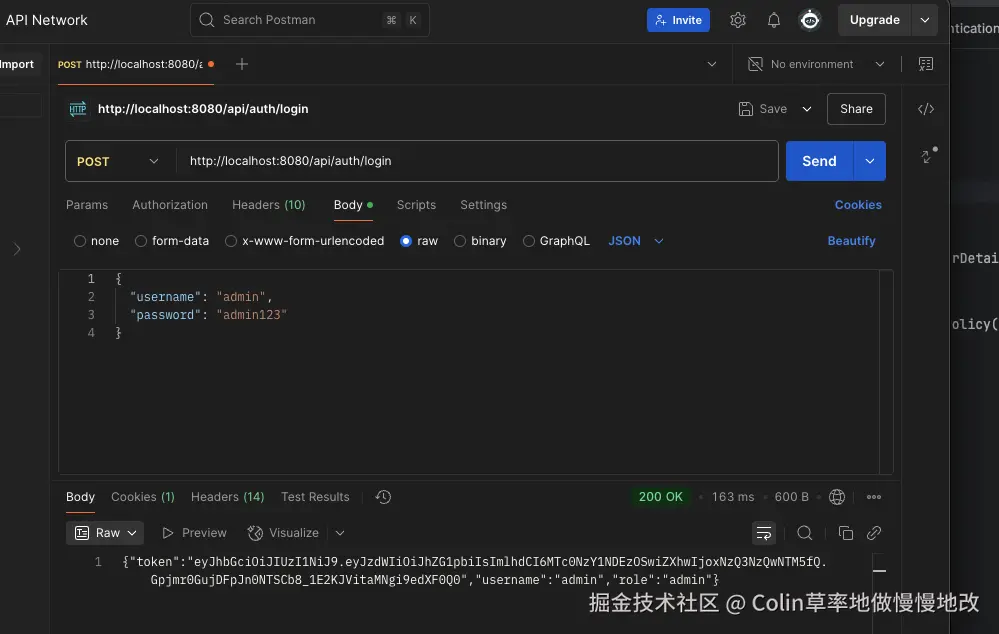Image resolution: width=999 pixels, height=634 pixels.
Task: Open the tabs overflow chevron
Action: (x=712, y=64)
